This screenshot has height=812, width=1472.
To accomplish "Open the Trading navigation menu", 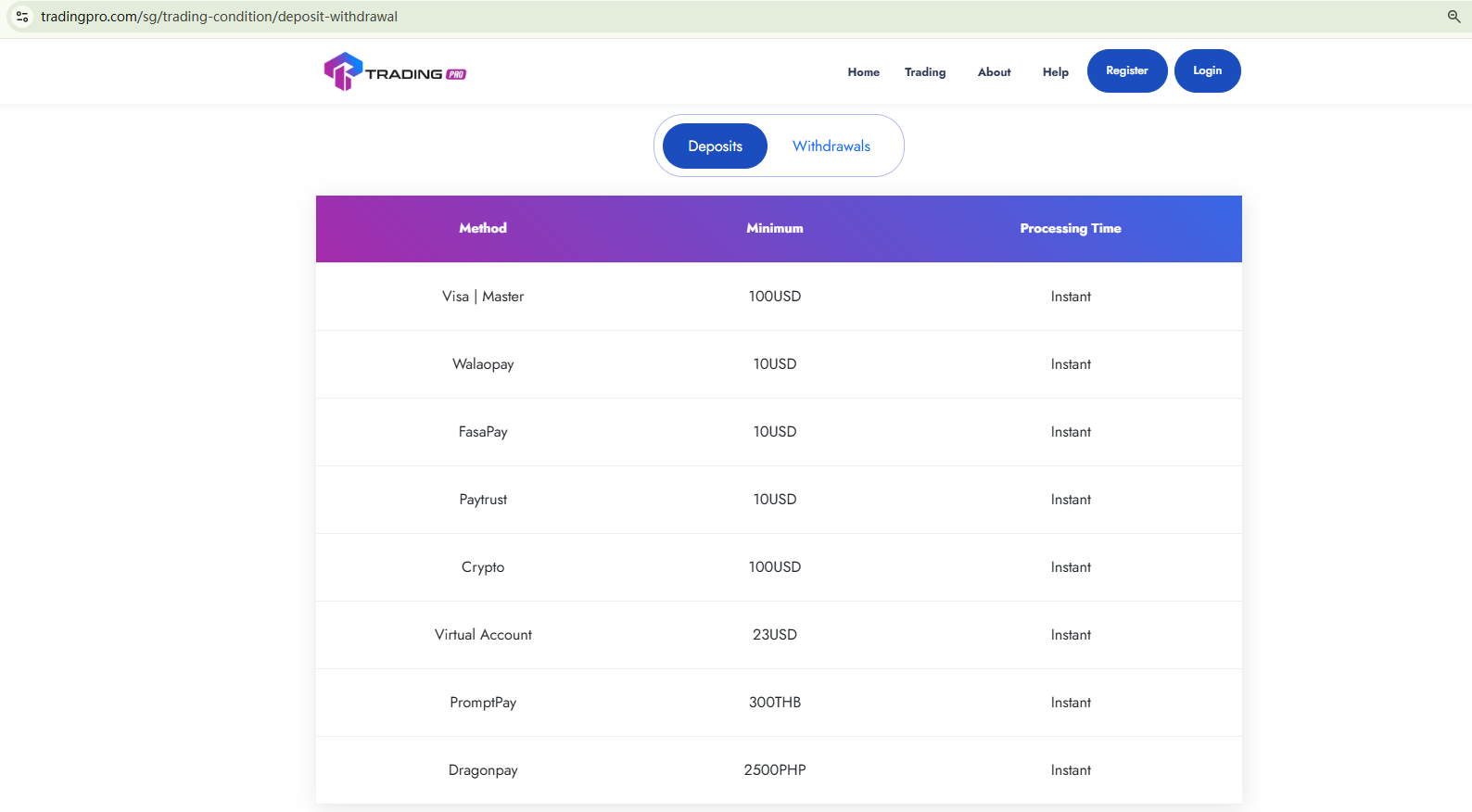I will click(925, 72).
